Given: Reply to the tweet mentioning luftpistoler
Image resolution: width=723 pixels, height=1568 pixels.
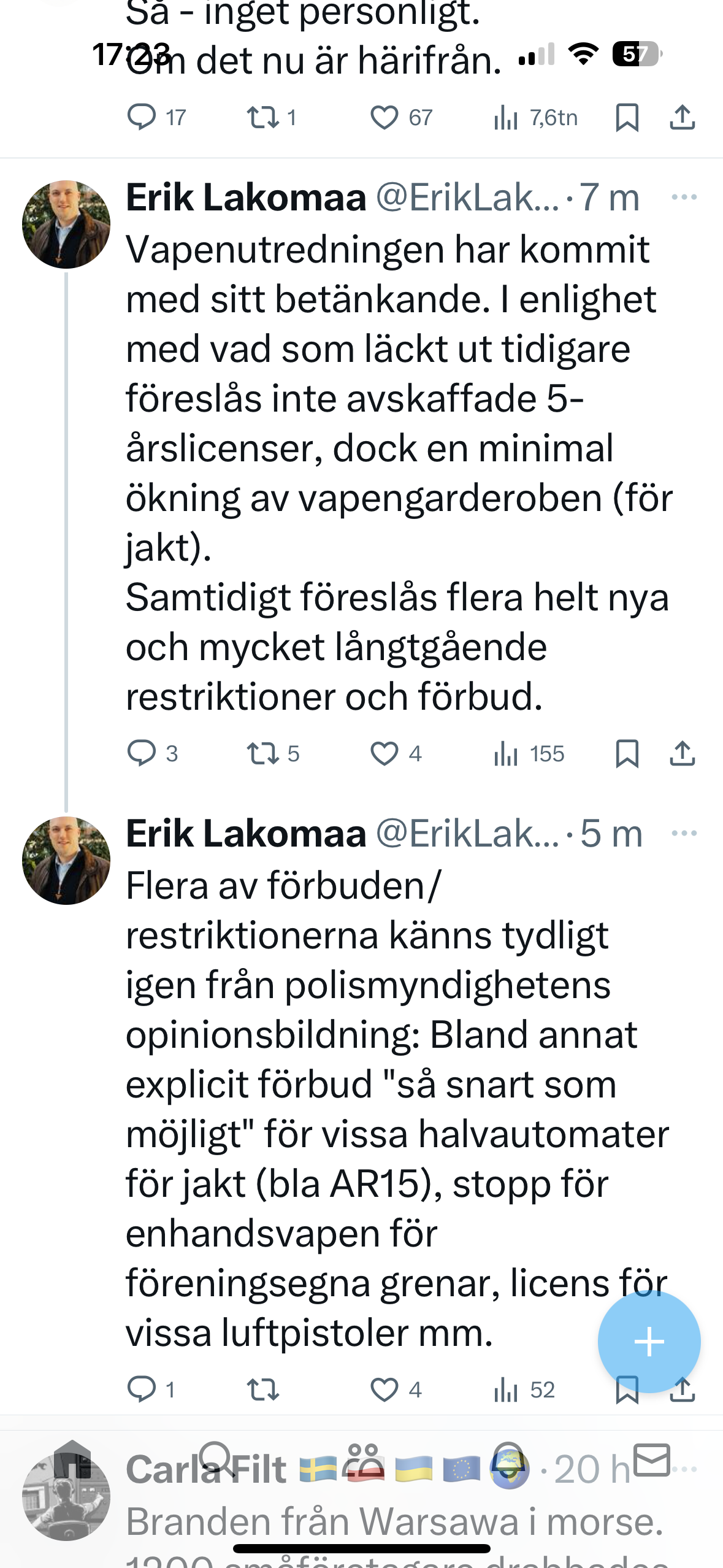Looking at the screenshot, I should point(142,1389).
